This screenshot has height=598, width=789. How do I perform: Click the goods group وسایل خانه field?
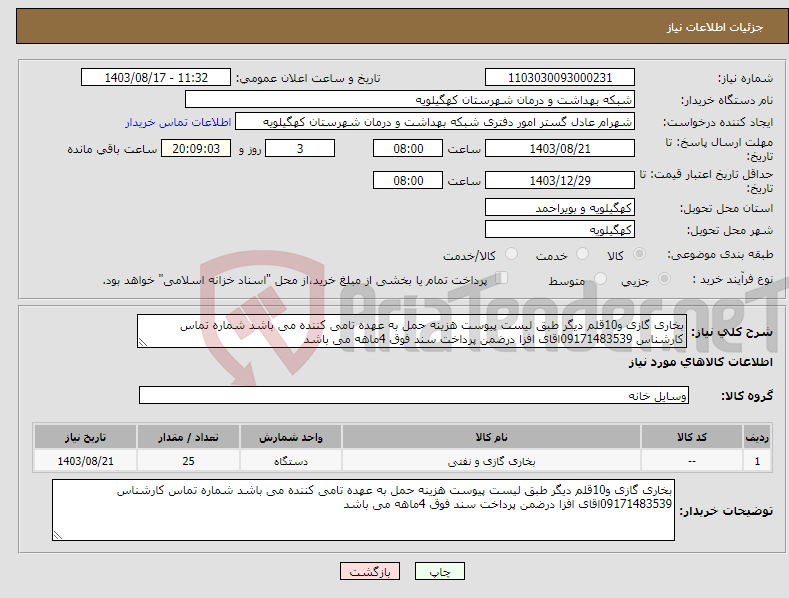click(x=414, y=395)
